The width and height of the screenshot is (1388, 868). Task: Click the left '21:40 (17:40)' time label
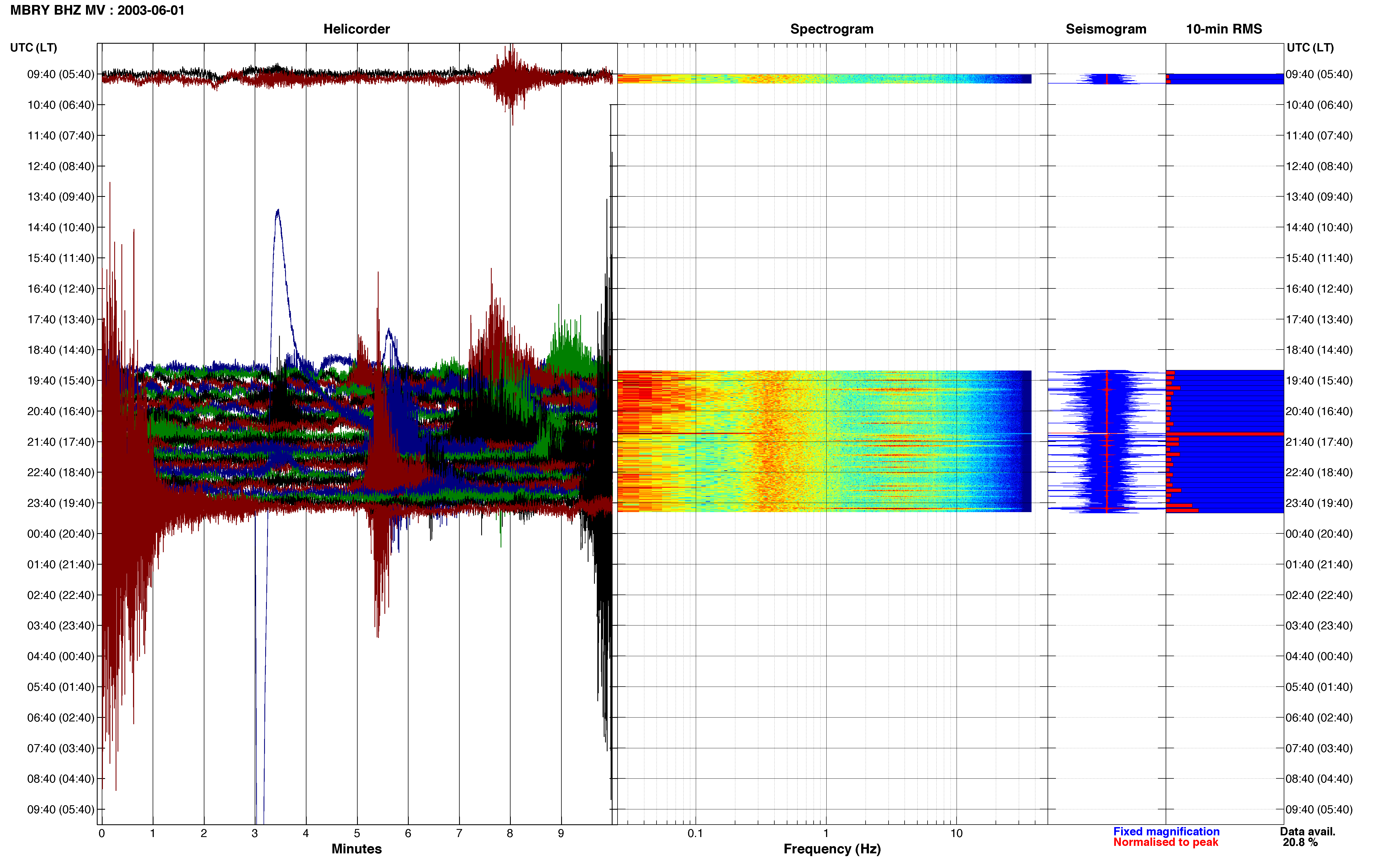click(61, 442)
